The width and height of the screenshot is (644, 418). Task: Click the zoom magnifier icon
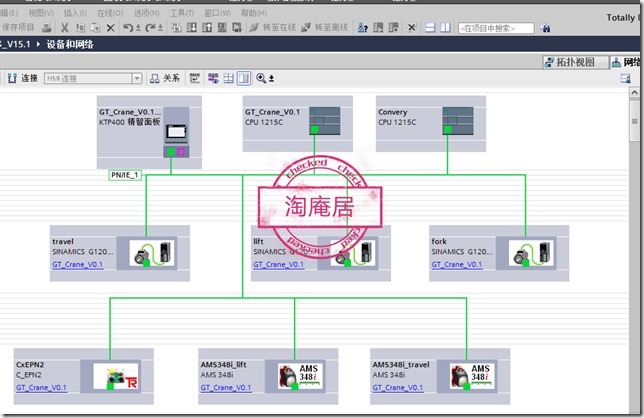pyautogui.click(x=261, y=78)
